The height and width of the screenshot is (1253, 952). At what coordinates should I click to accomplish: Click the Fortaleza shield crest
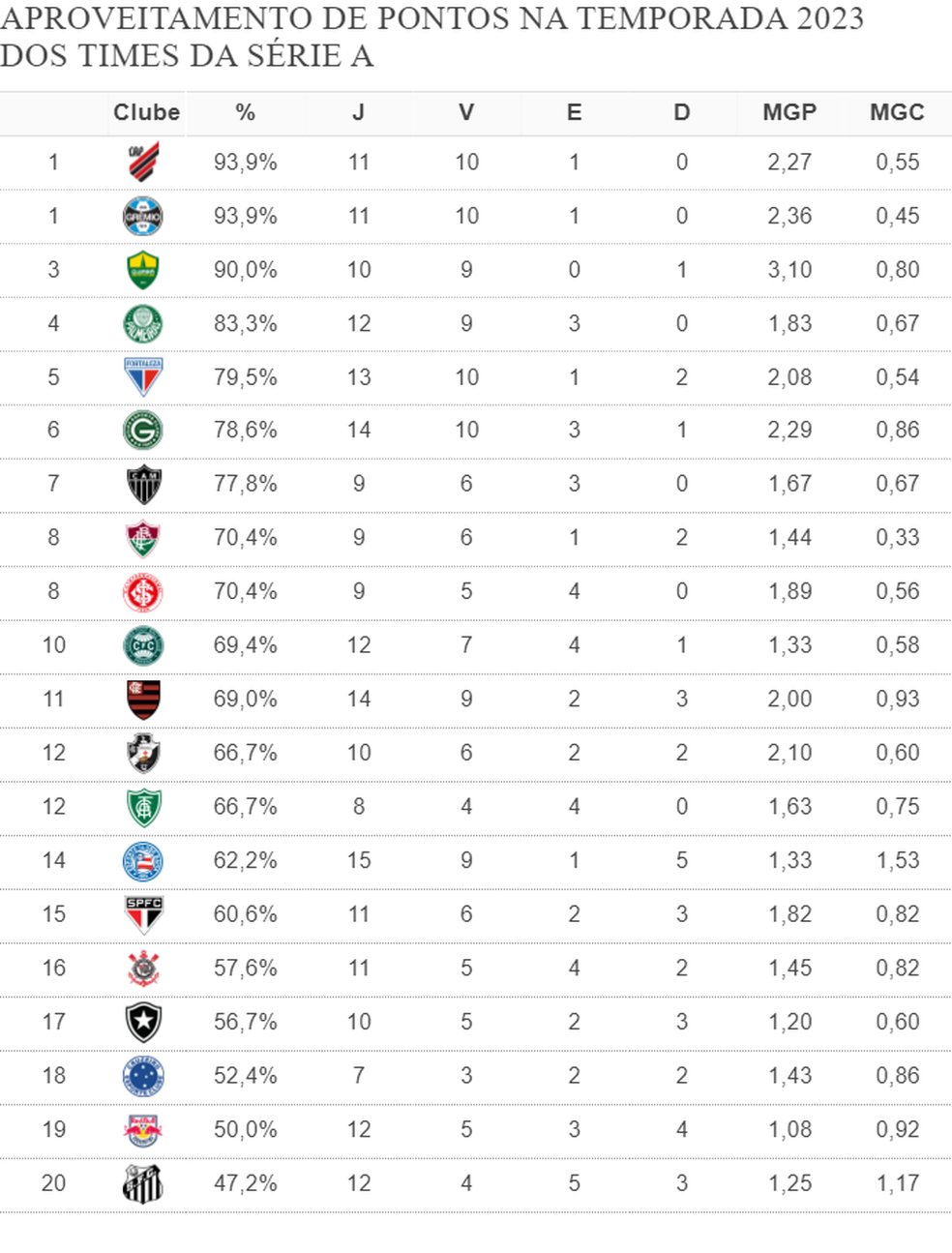pyautogui.click(x=143, y=377)
